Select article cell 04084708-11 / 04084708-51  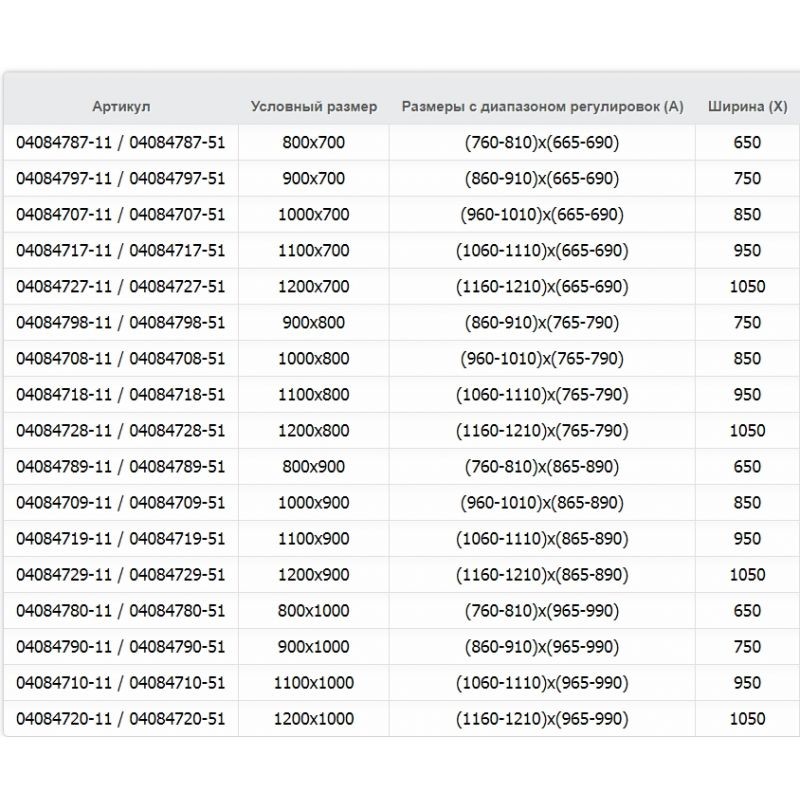tap(121, 359)
